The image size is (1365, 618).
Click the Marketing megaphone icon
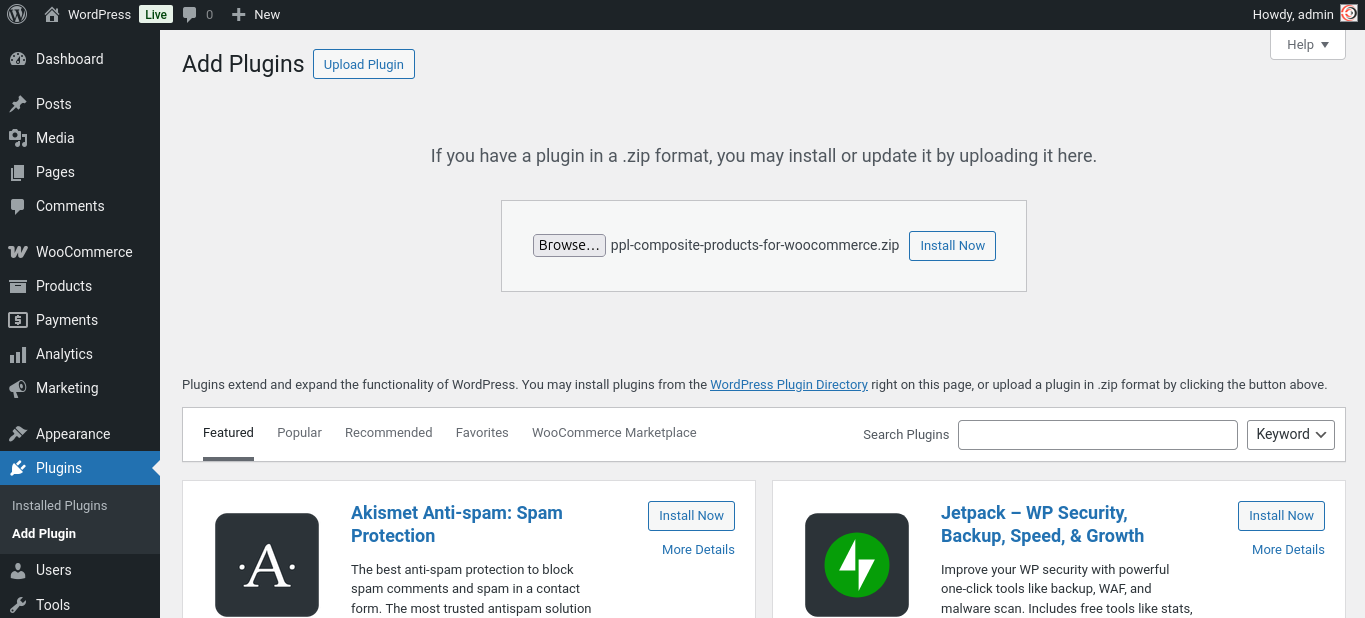17,388
